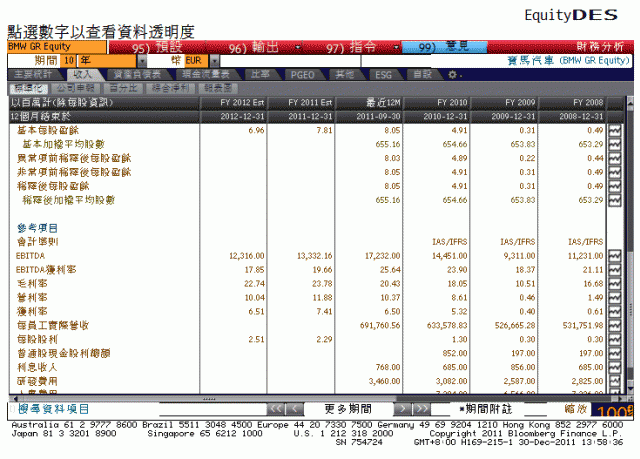This screenshot has width=640, height=459.
Task: Click the 最近12M column header
Action: click(x=369, y=103)
